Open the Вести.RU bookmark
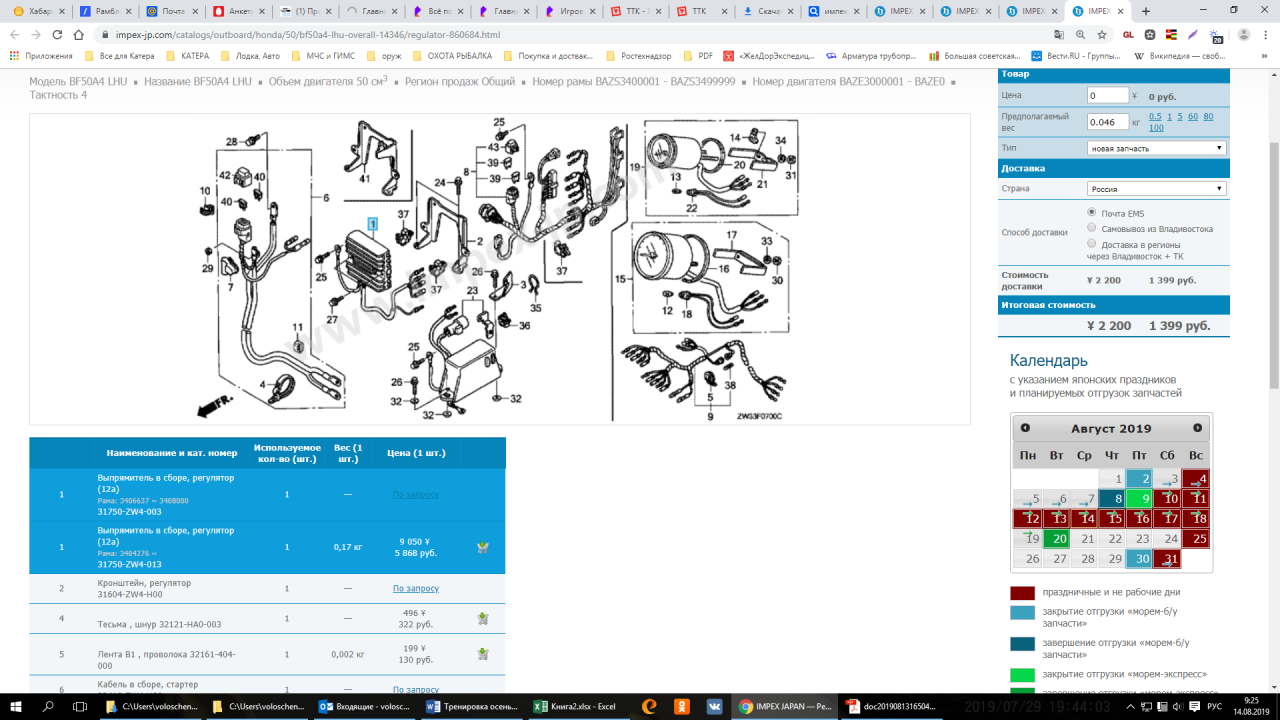Screen dimensions: 1280x720 pos(1075,56)
